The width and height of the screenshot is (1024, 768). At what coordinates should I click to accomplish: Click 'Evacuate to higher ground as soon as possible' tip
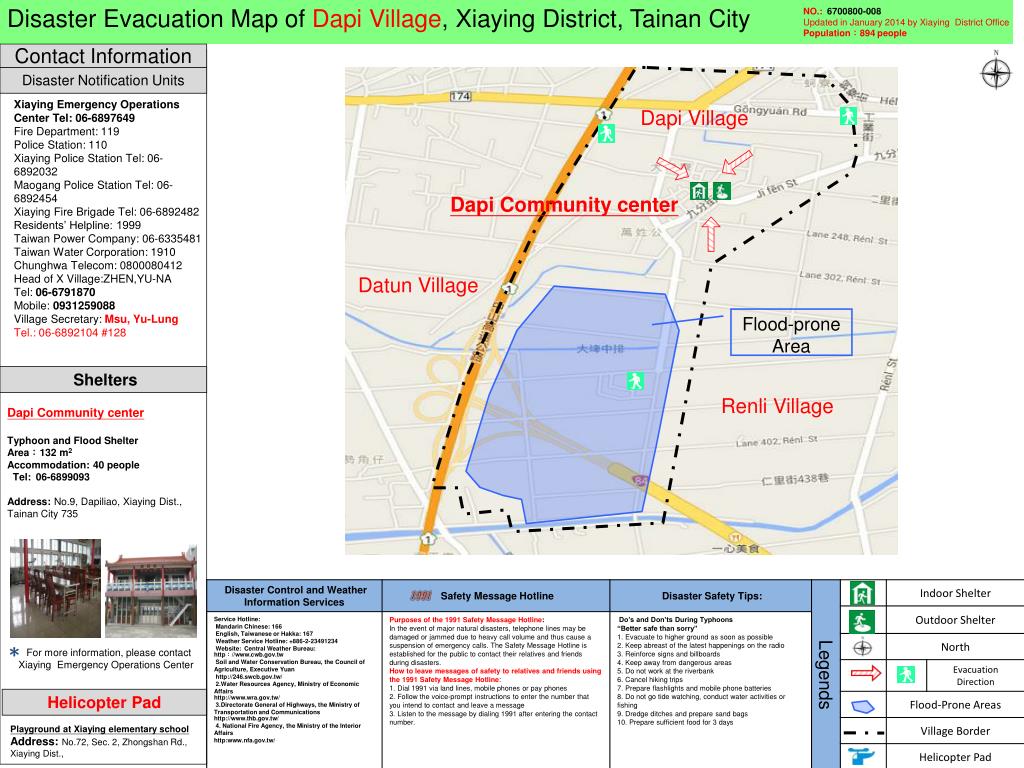tap(695, 637)
